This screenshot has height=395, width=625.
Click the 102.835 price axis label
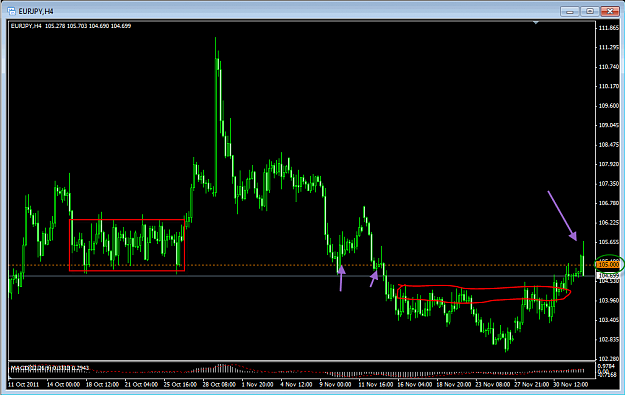click(609, 340)
